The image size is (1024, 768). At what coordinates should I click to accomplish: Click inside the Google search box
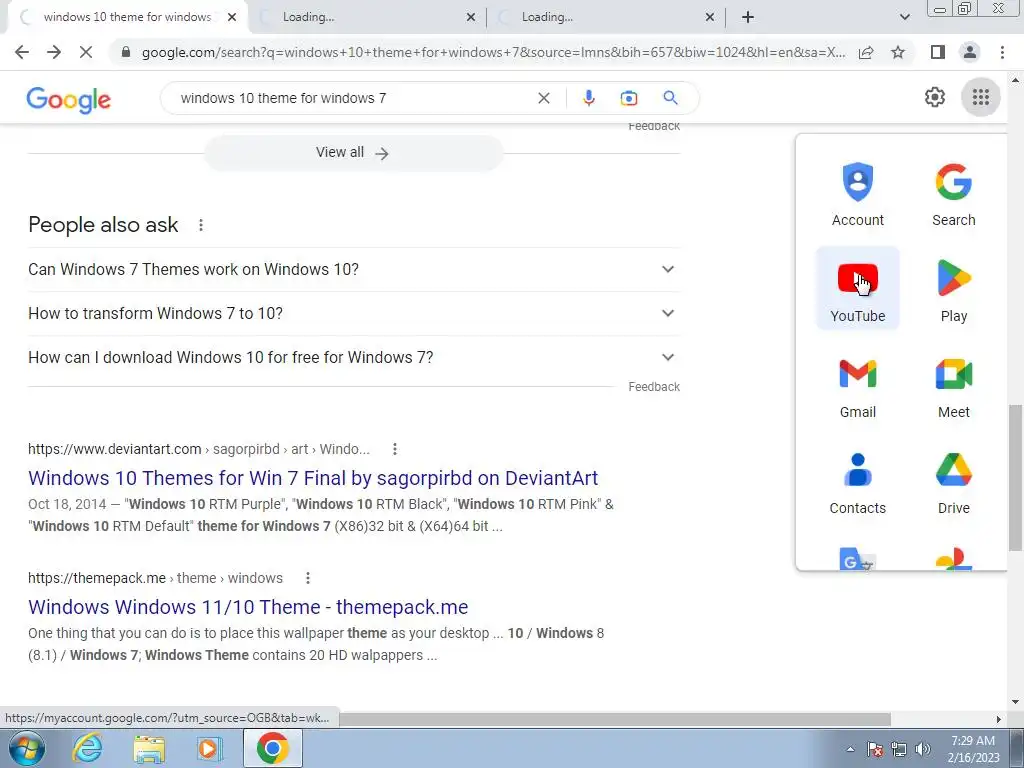(353, 98)
